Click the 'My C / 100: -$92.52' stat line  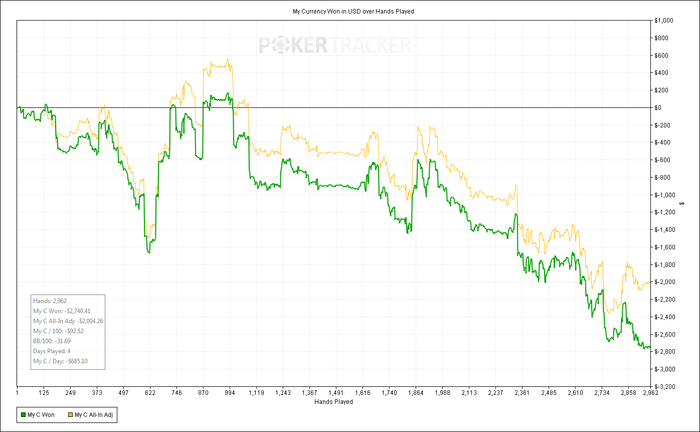(58, 331)
